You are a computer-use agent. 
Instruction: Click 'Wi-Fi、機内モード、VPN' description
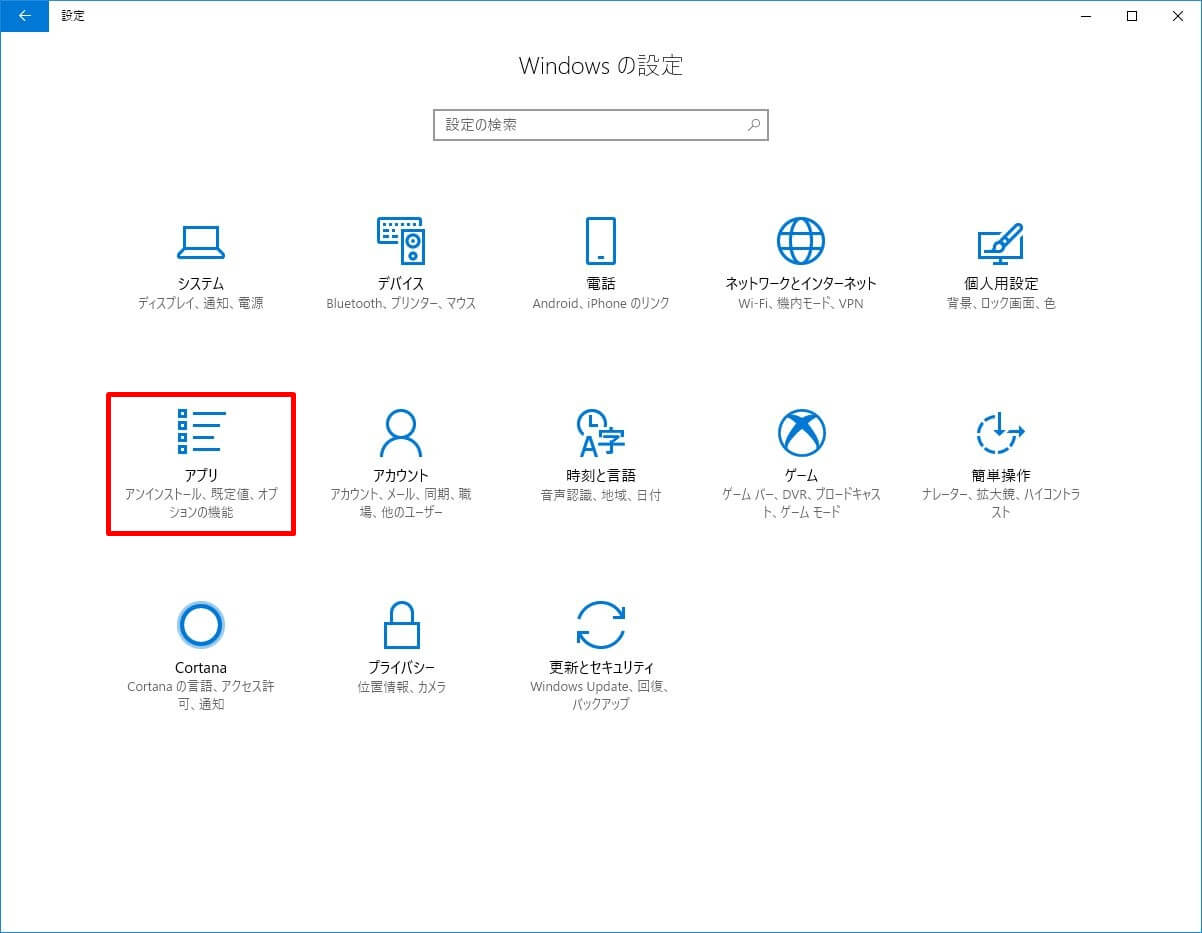pos(801,303)
